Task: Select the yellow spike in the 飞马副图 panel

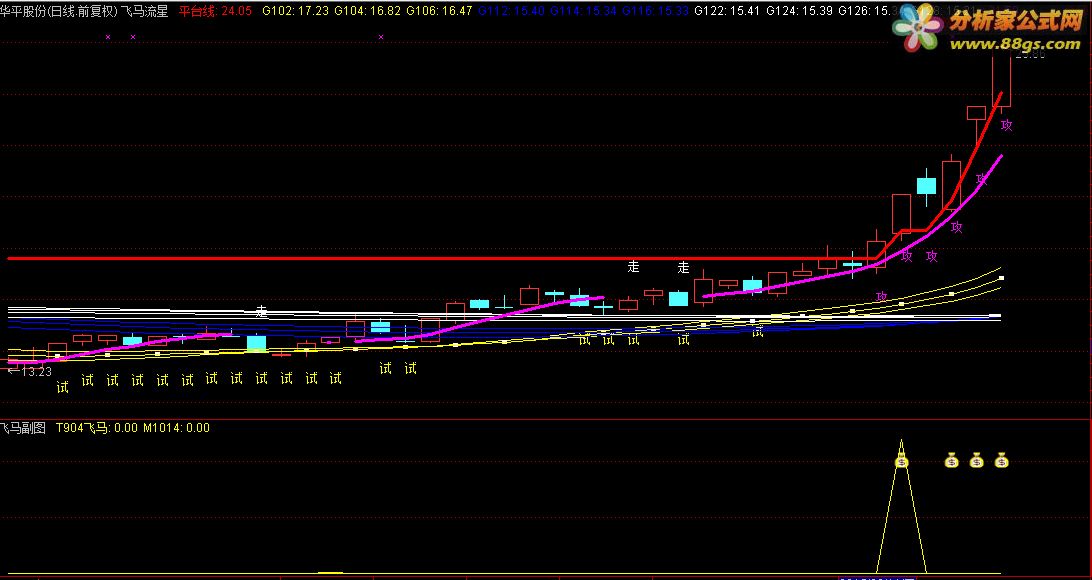Action: [x=901, y=507]
